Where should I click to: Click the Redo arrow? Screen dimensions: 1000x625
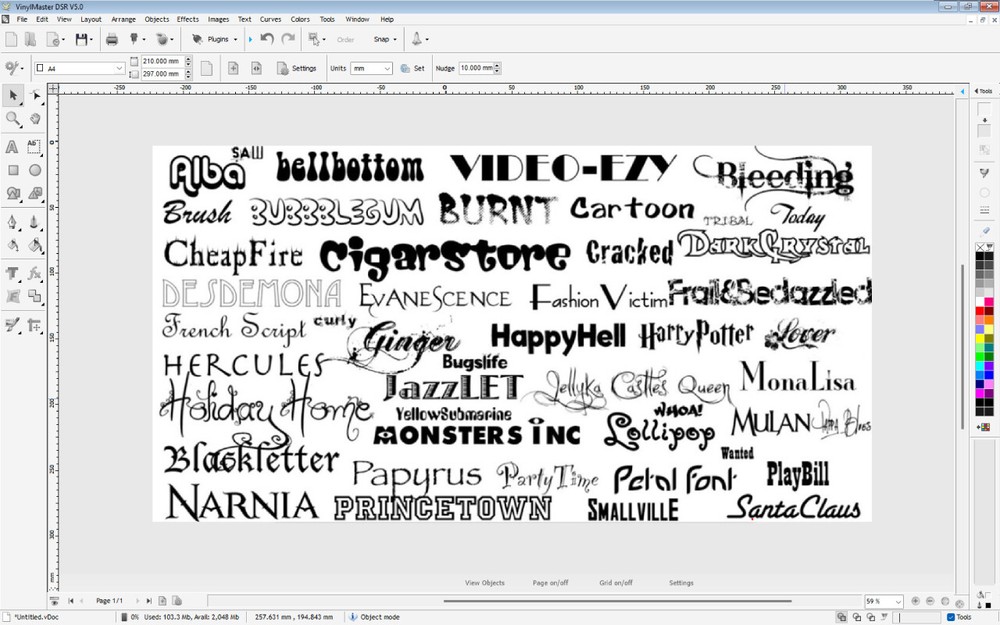click(288, 39)
